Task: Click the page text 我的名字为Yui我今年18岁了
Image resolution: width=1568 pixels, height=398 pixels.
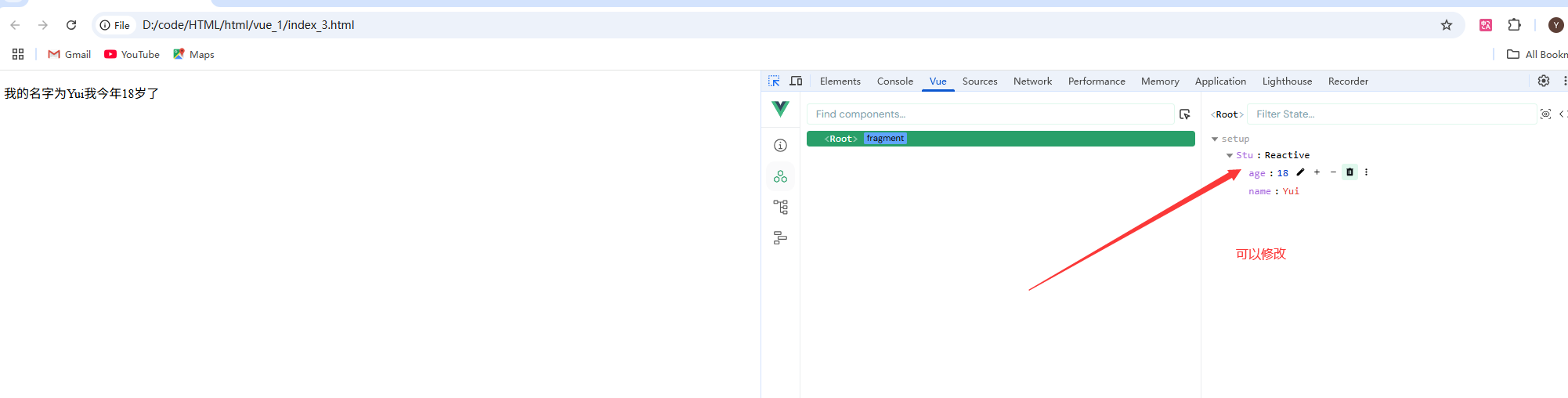Action: 81,93
